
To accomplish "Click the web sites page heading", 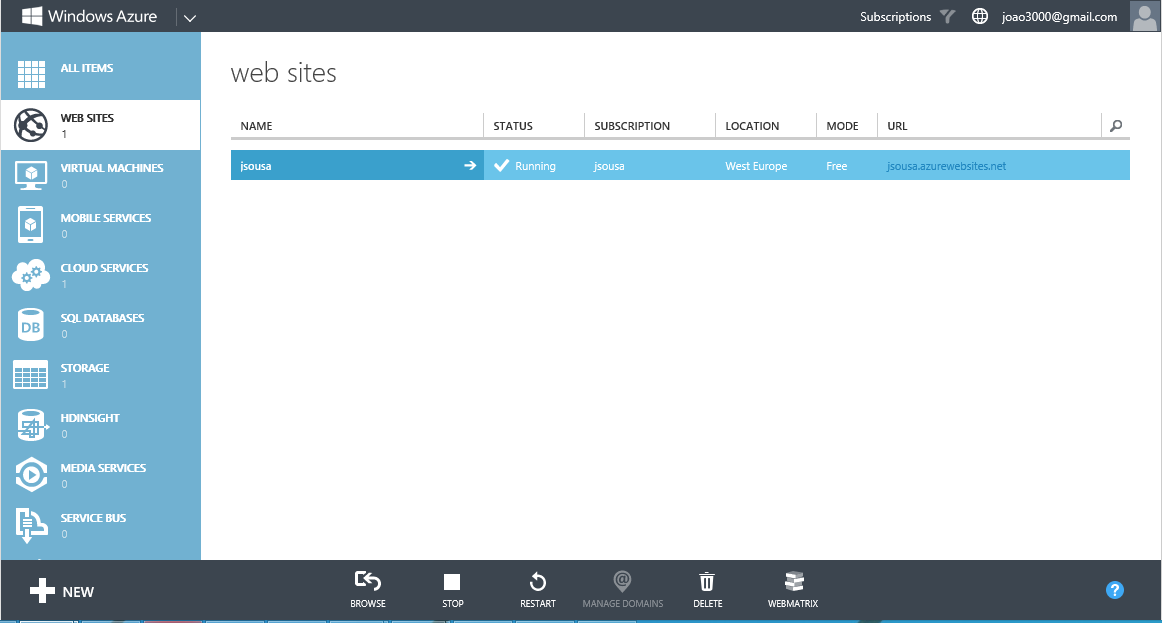I will [x=283, y=73].
